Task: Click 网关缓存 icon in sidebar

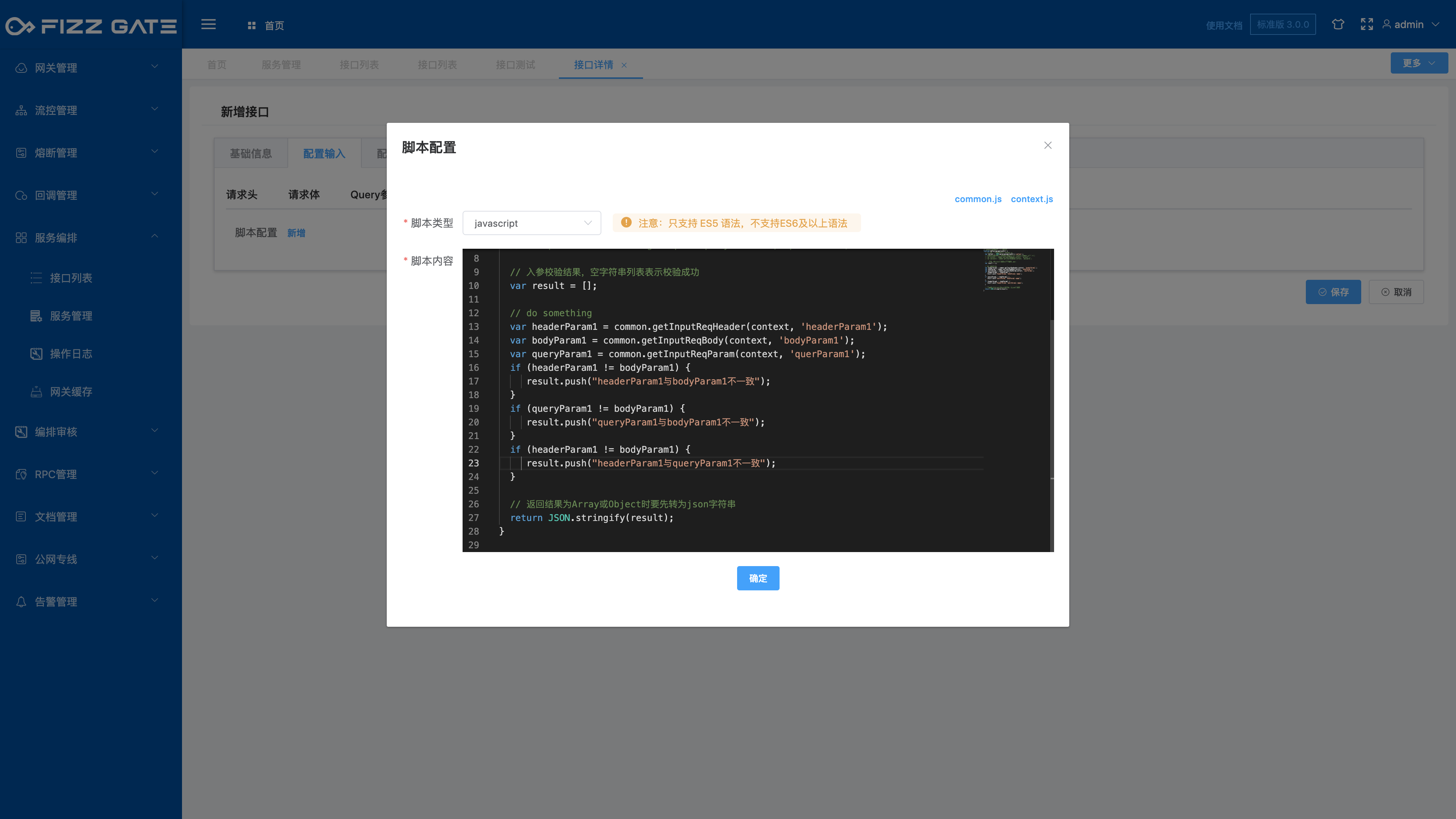Action: pos(36,392)
